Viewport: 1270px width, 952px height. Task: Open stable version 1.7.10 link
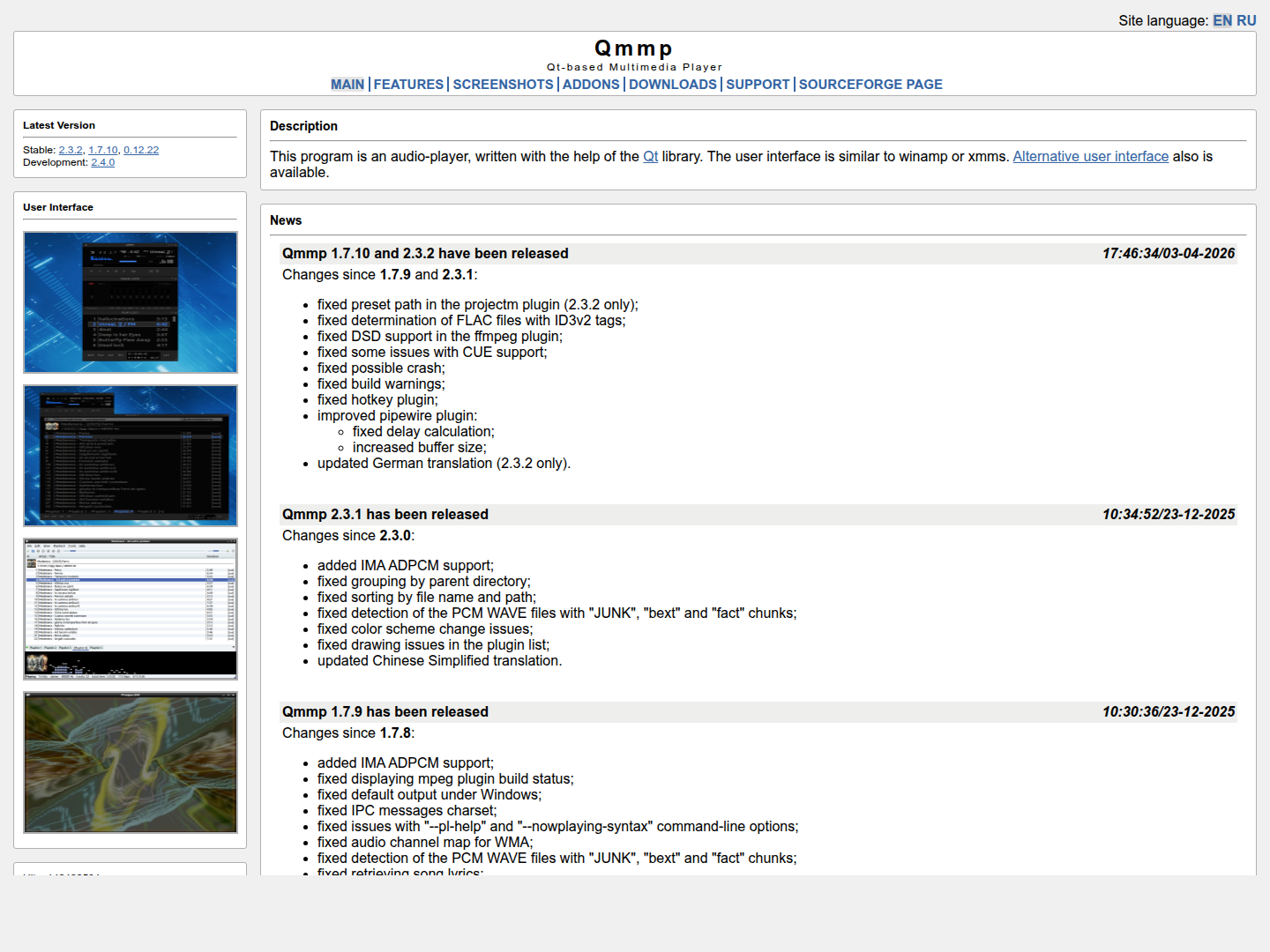click(x=103, y=150)
